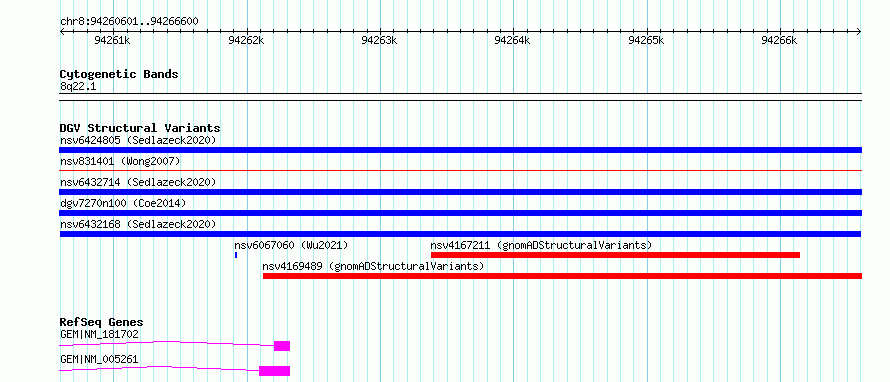The width and height of the screenshot is (890, 382).
Task: Click the dgv7270n100 (Coe2014) label
Action: pyautogui.click(x=123, y=203)
